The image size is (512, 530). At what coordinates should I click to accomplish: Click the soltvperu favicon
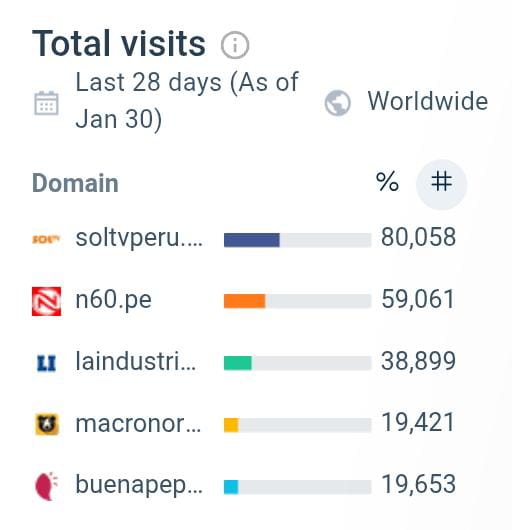click(46, 239)
